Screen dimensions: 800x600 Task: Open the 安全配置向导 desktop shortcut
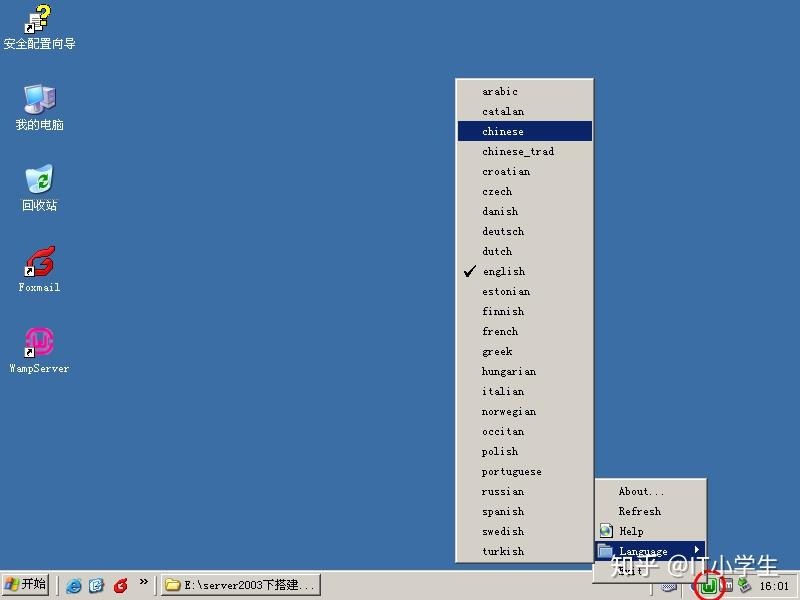[x=39, y=28]
